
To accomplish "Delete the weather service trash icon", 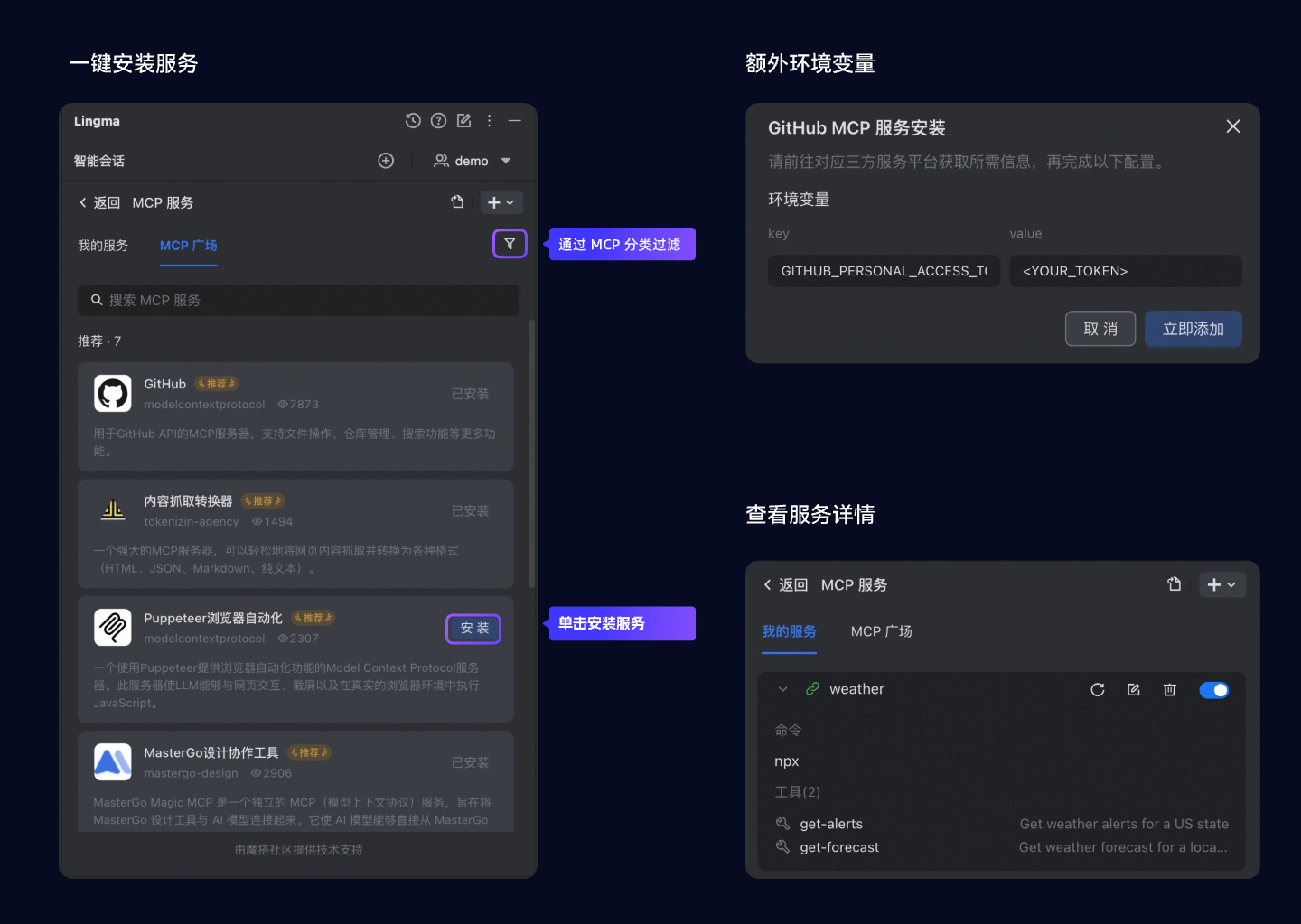I will (1169, 689).
